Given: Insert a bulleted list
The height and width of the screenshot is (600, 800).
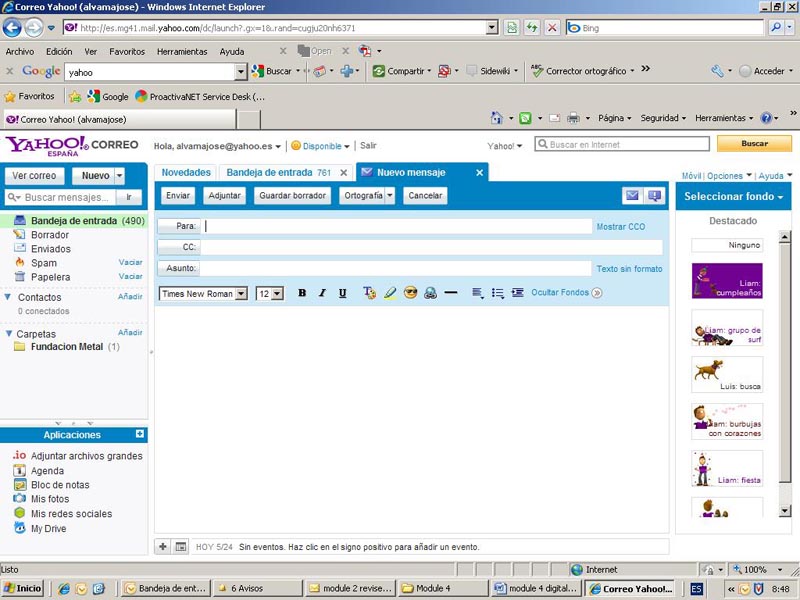Looking at the screenshot, I should click(497, 293).
